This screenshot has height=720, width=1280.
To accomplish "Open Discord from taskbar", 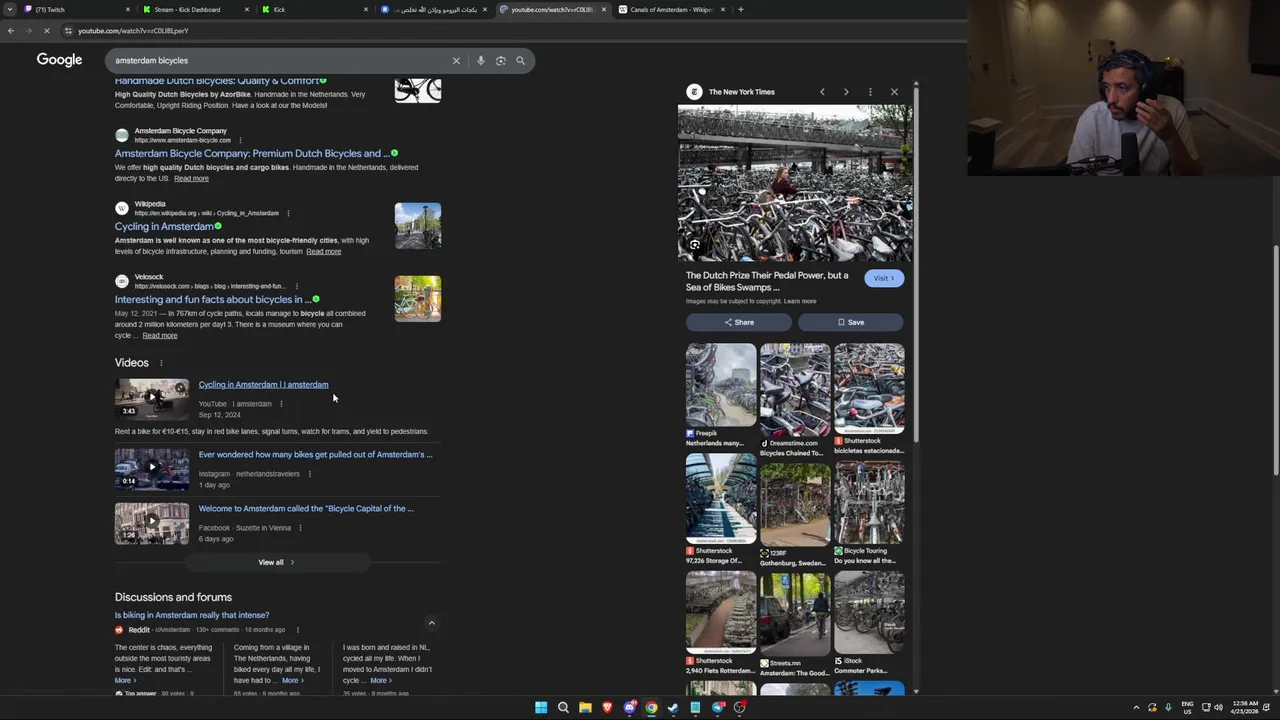I will [629, 708].
